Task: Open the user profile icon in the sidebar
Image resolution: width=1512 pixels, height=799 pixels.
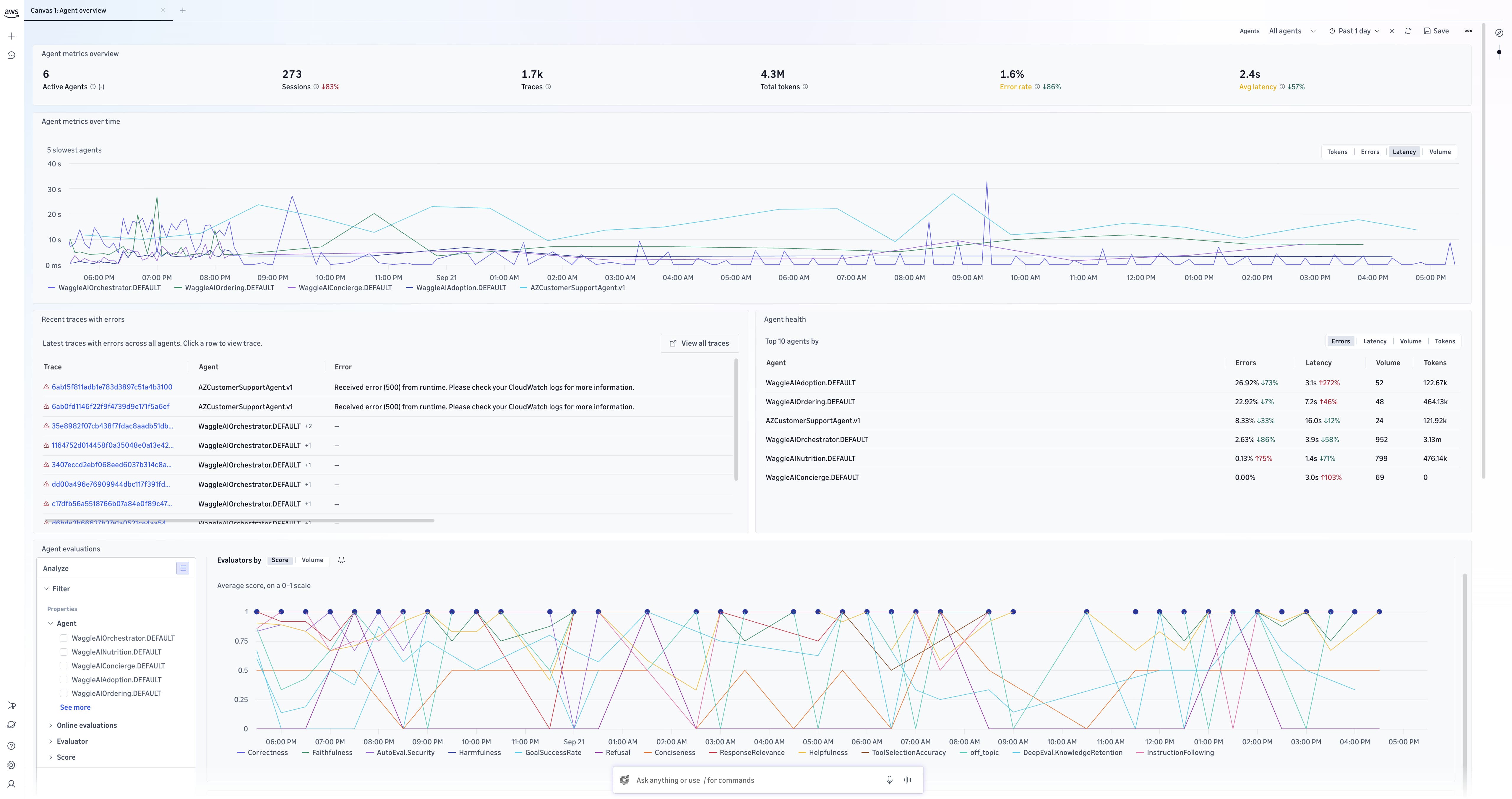Action: (x=11, y=784)
